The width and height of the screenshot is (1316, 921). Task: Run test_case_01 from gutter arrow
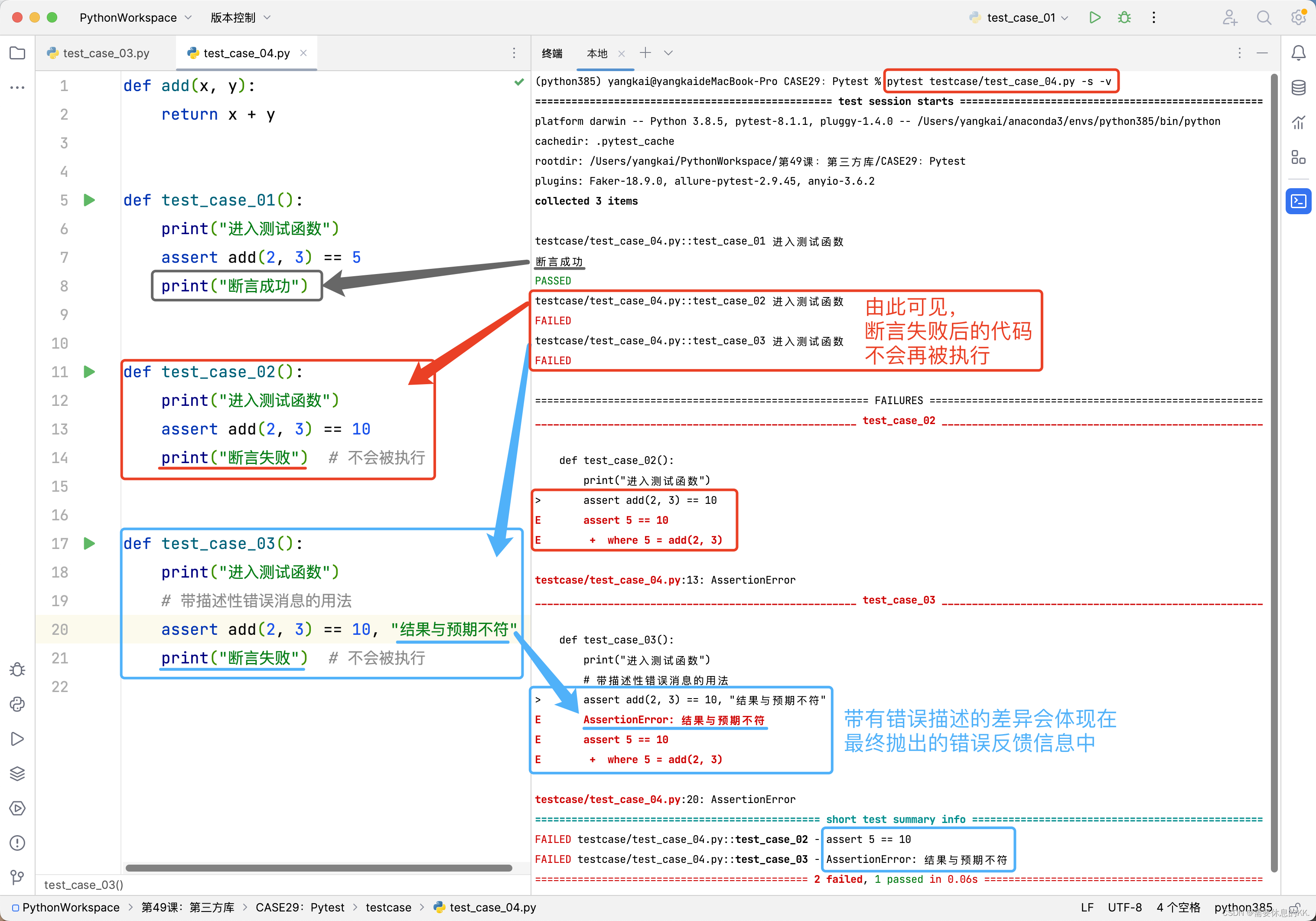(x=89, y=200)
